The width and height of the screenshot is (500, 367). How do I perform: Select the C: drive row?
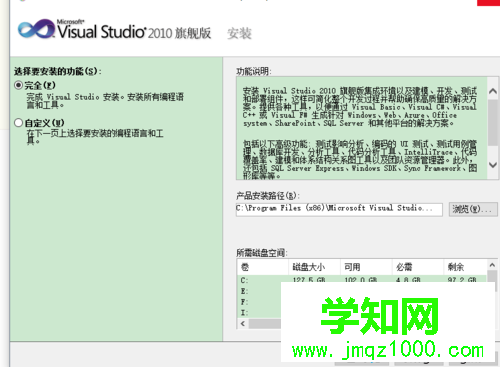coord(362,280)
